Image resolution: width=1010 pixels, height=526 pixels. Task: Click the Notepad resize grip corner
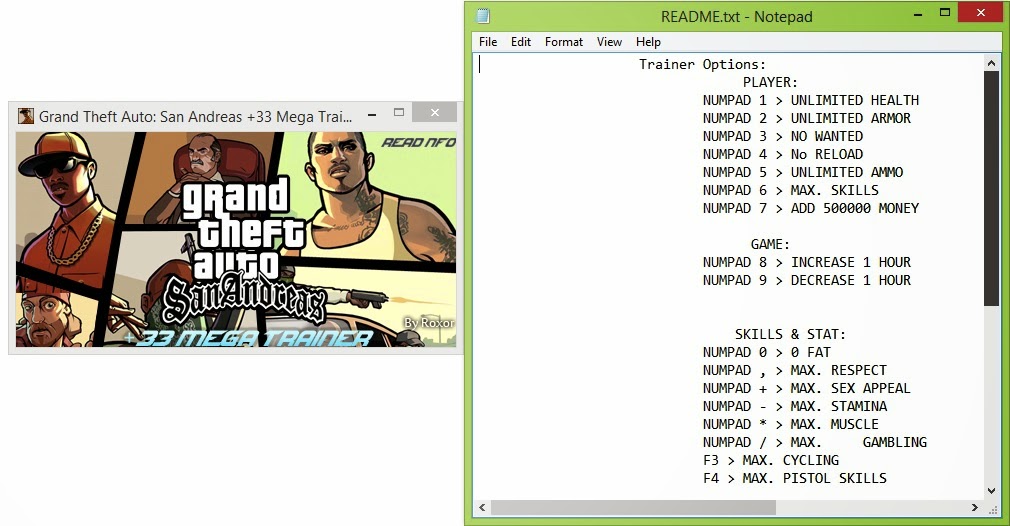(993, 508)
